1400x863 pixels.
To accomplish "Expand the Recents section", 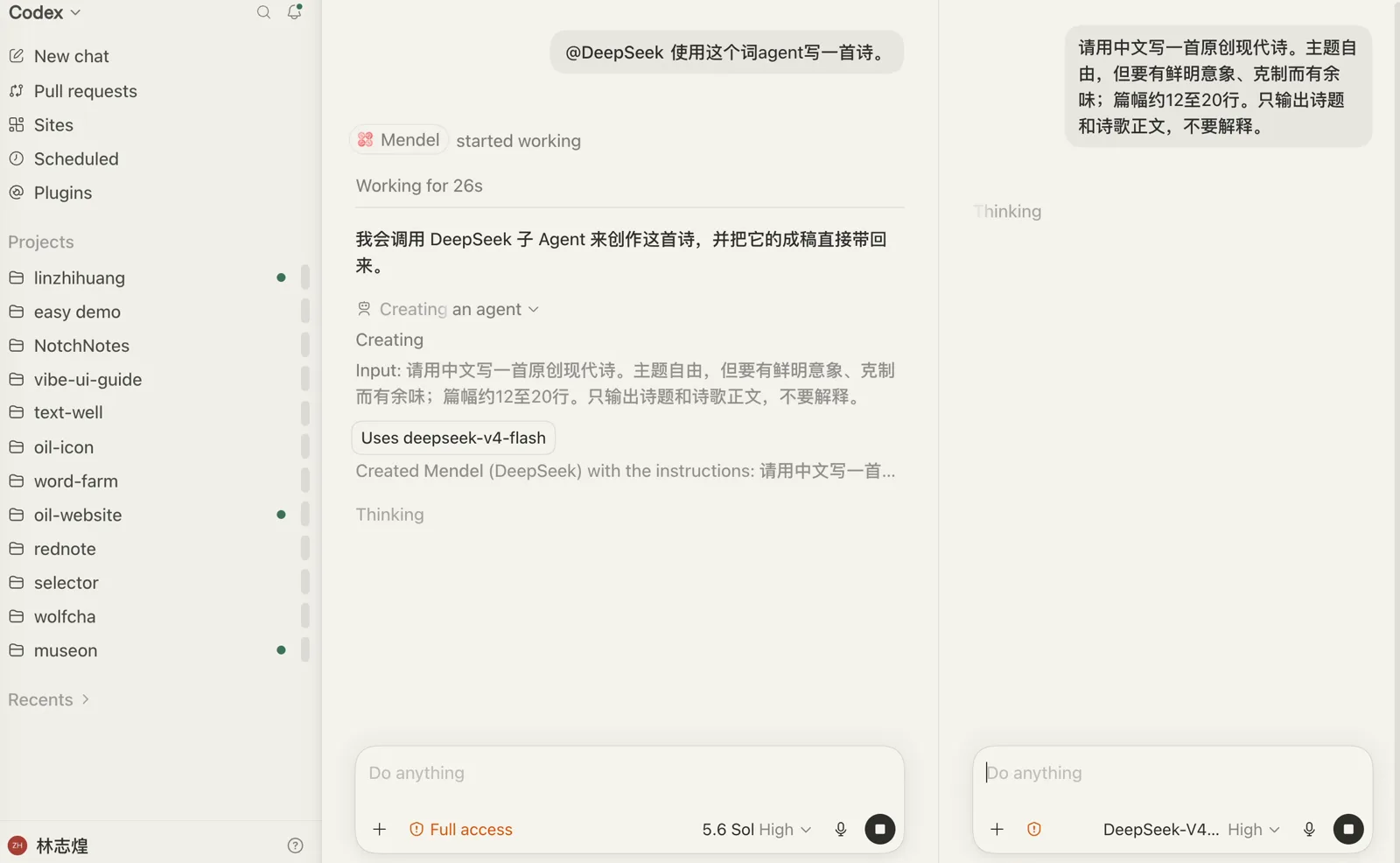I will 49,699.
